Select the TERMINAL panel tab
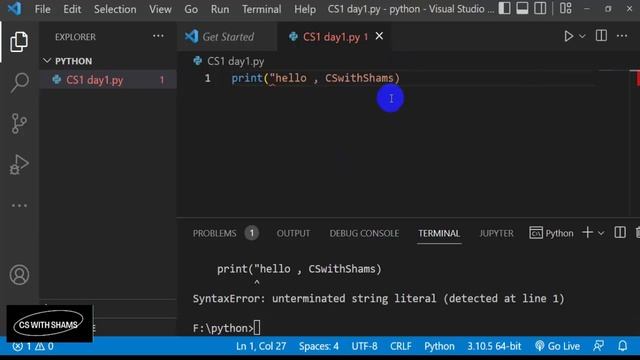 point(439,233)
